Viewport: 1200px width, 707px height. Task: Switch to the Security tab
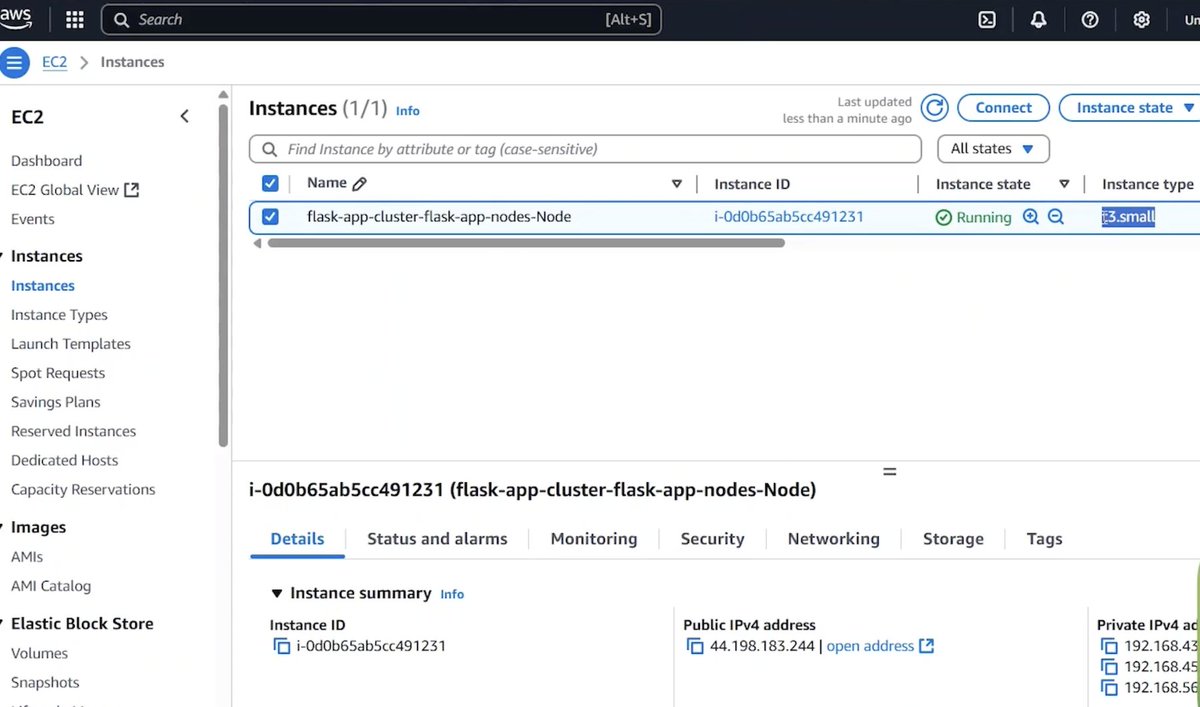712,539
